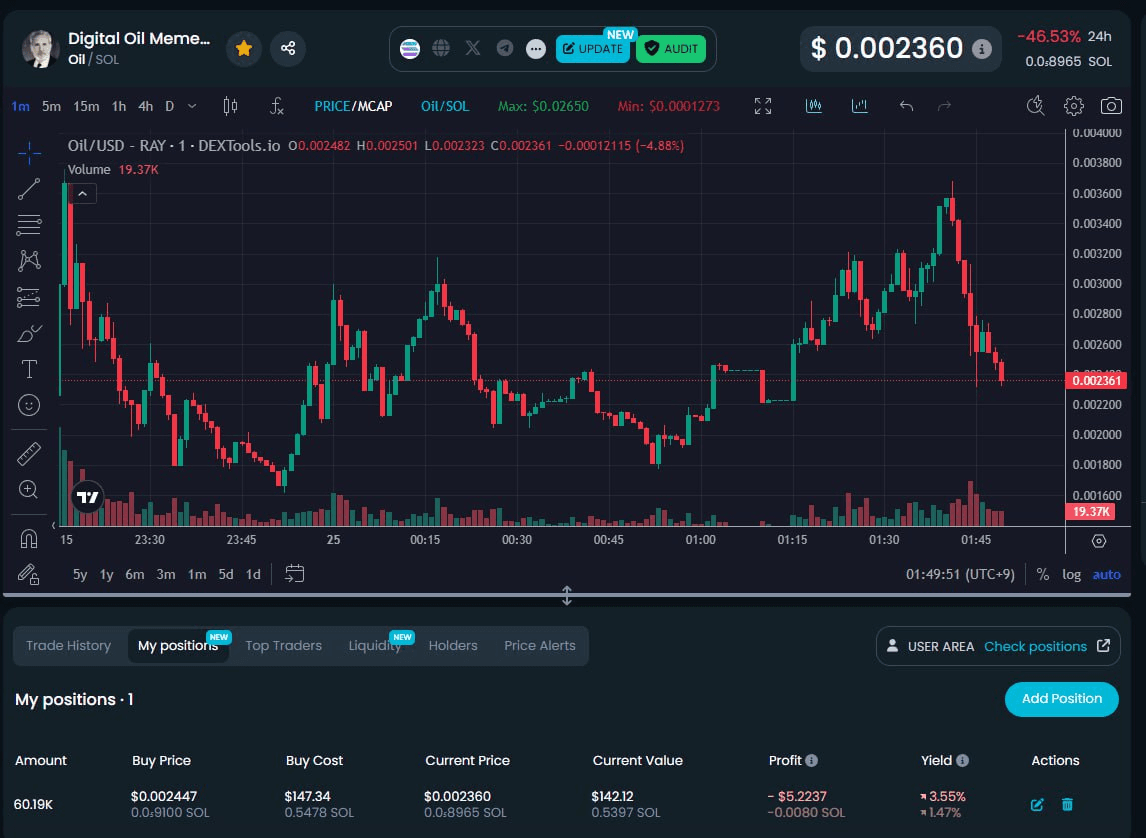1146x838 pixels.
Task: Show the Profit info tooltip
Action: pos(811,761)
